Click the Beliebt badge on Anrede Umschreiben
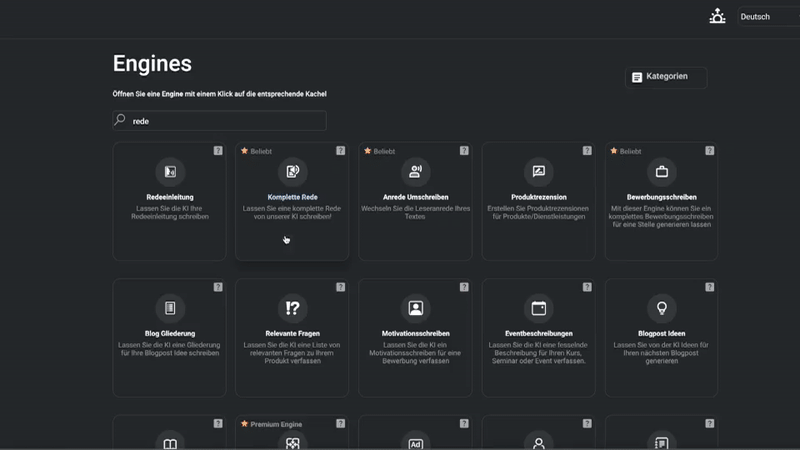Image resolution: width=800 pixels, height=450 pixels. pos(380,151)
